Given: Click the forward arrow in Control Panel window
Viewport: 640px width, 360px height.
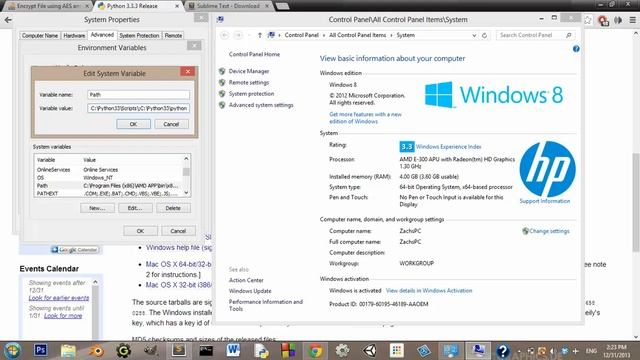Looking at the screenshot, I should coord(238,36).
